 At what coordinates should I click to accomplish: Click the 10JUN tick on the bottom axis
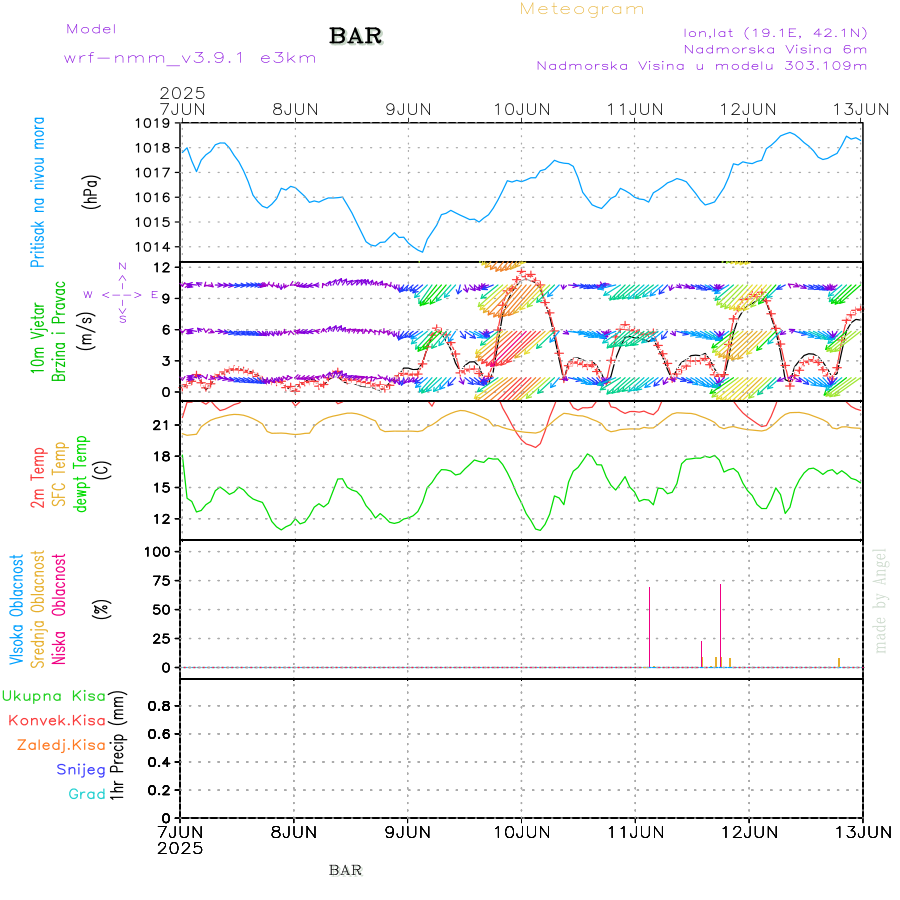click(x=520, y=831)
